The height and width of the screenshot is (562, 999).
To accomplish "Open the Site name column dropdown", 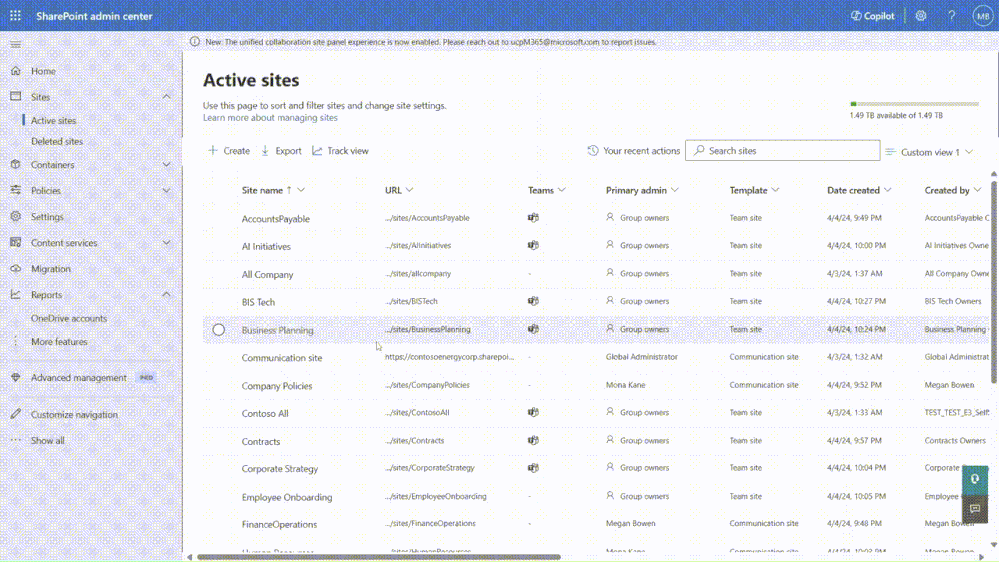I will tap(301, 190).
